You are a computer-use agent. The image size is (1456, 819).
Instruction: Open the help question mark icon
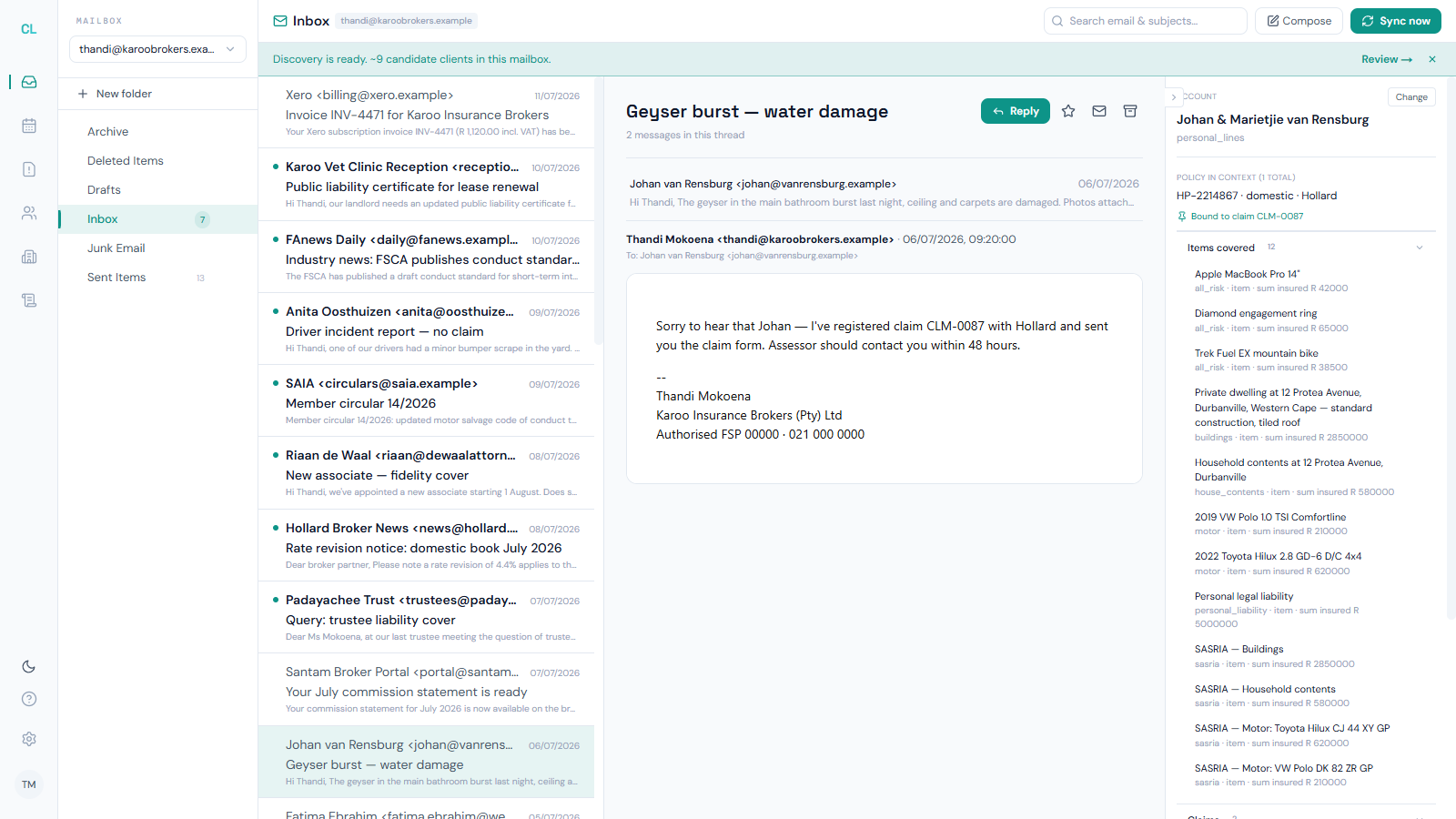(29, 699)
